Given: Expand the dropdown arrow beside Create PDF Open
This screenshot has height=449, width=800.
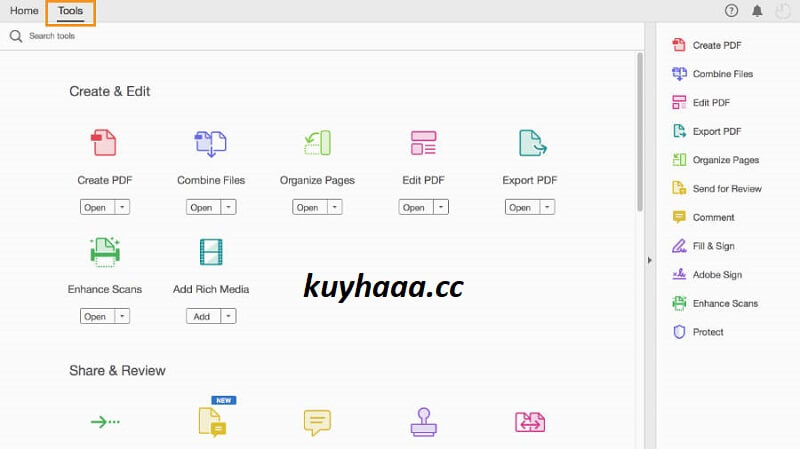Looking at the screenshot, I should [122, 207].
